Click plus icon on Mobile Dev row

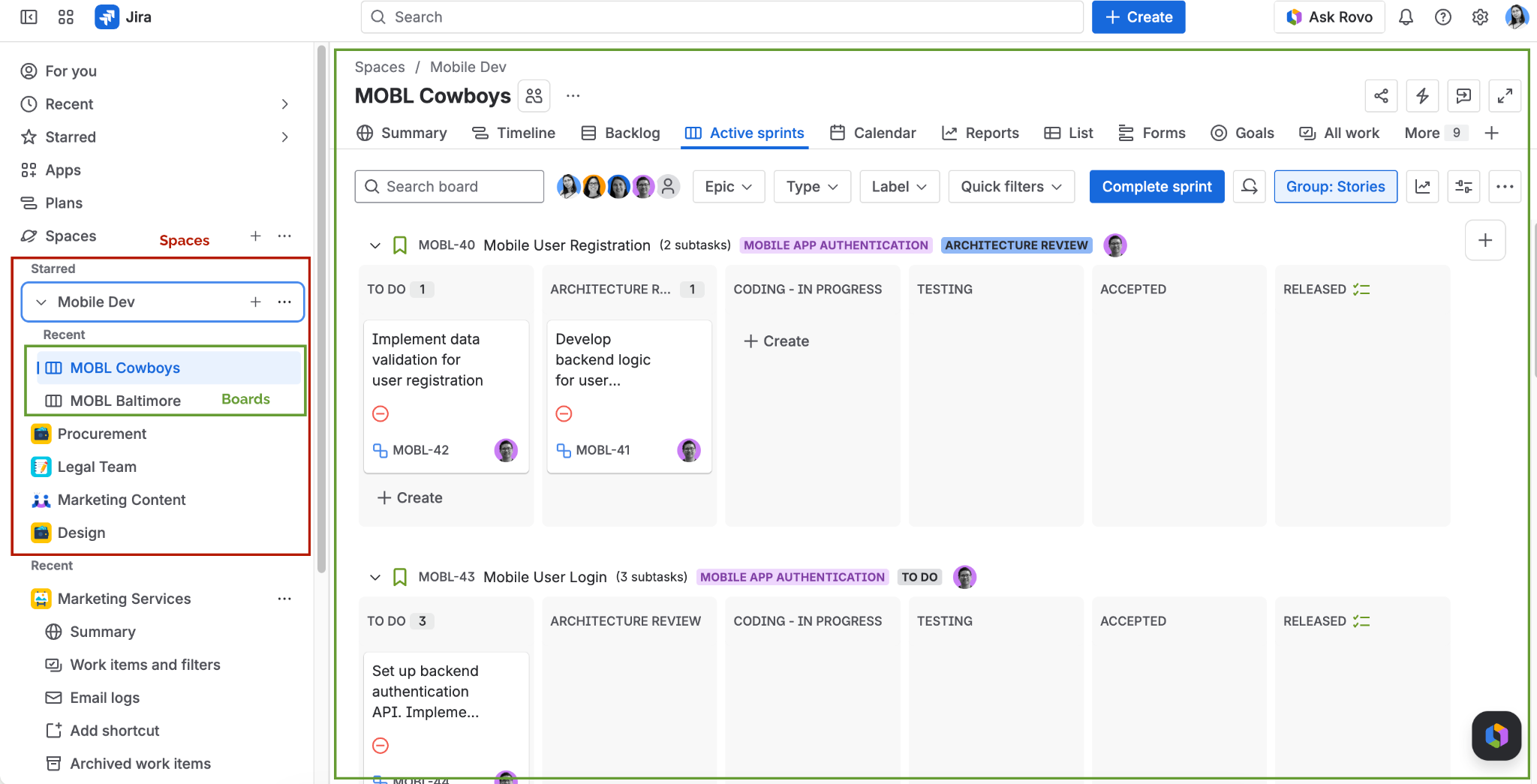[256, 302]
